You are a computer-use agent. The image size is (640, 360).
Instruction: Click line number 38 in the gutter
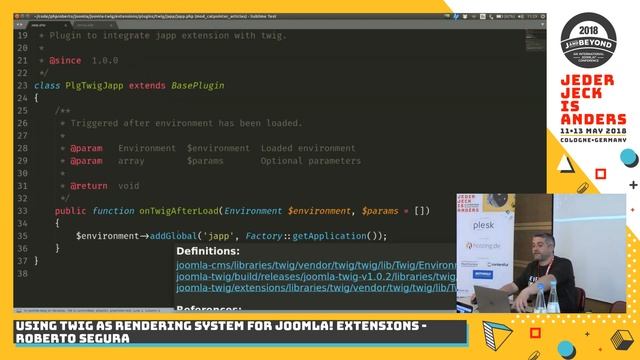coord(22,273)
